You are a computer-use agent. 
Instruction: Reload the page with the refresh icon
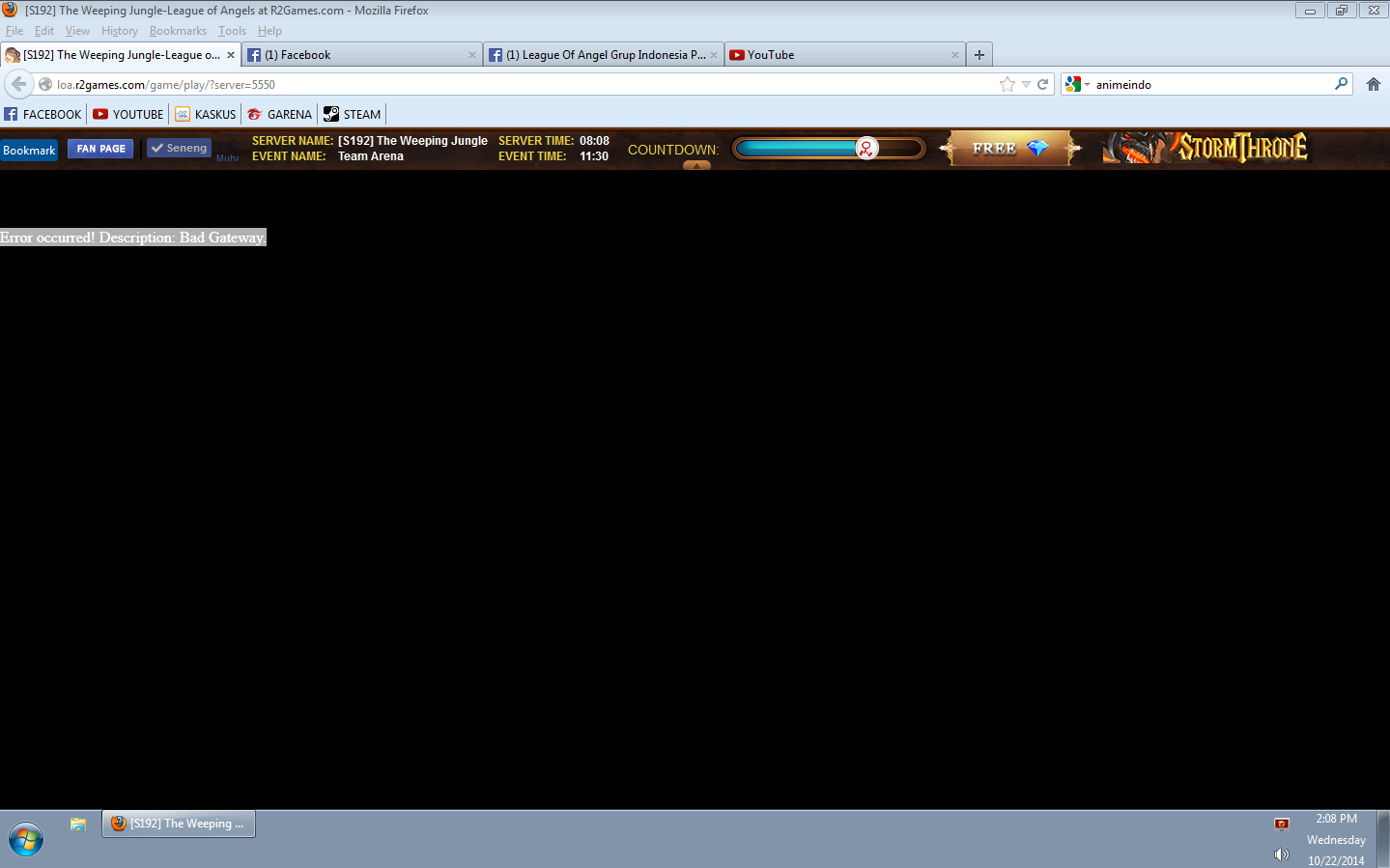[1043, 84]
